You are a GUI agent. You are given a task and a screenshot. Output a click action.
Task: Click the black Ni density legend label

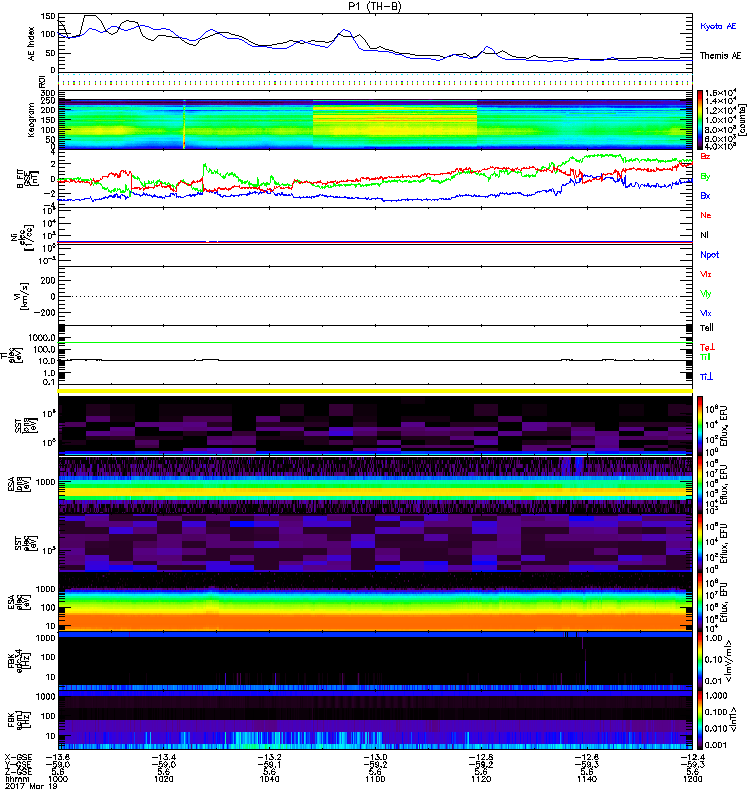coord(705,235)
